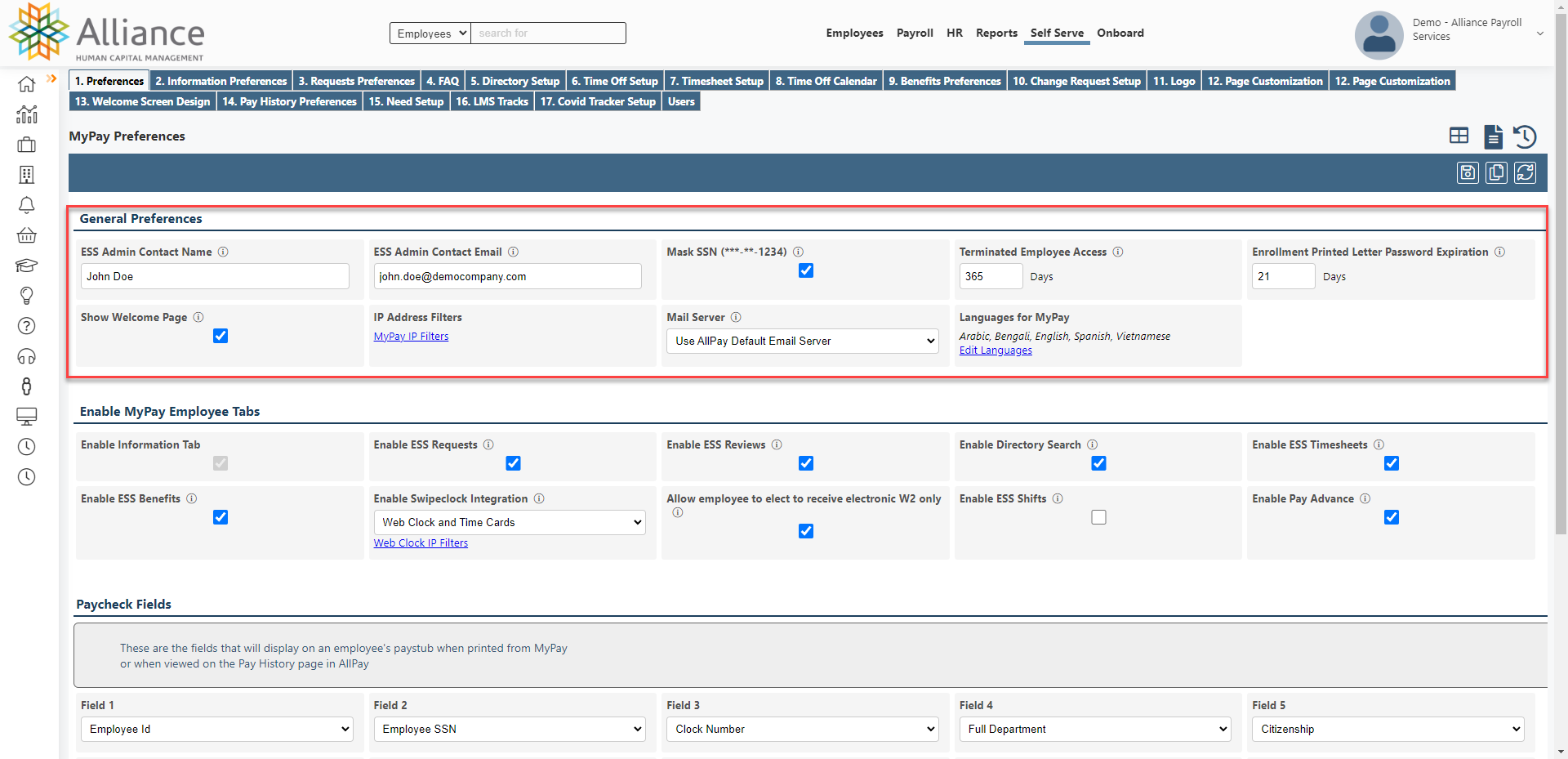Expand the sidebar with the orange double-arrow
This screenshot has width=1568, height=759.
click(51, 78)
